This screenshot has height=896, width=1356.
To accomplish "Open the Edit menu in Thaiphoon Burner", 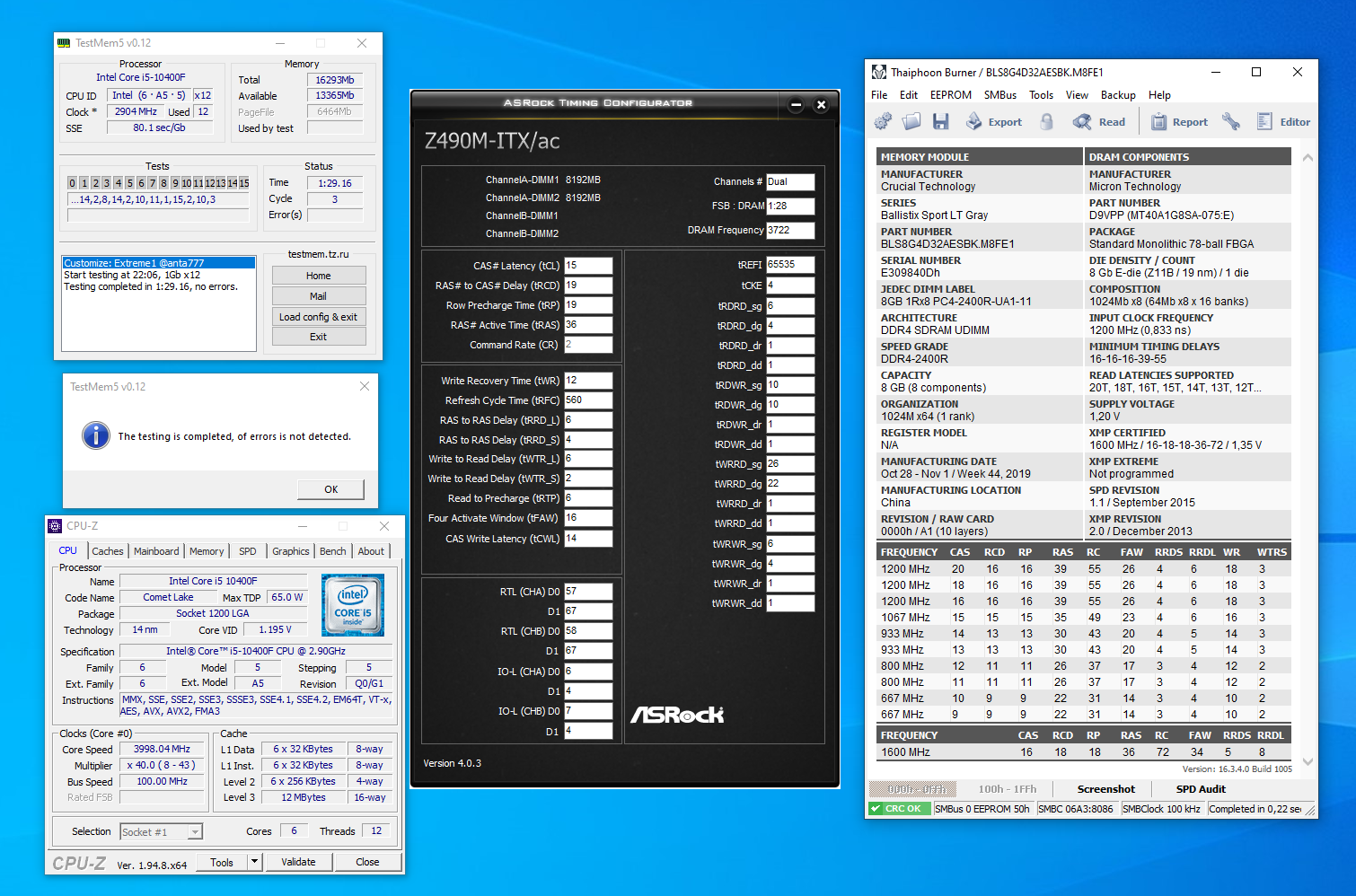I will click(x=909, y=95).
